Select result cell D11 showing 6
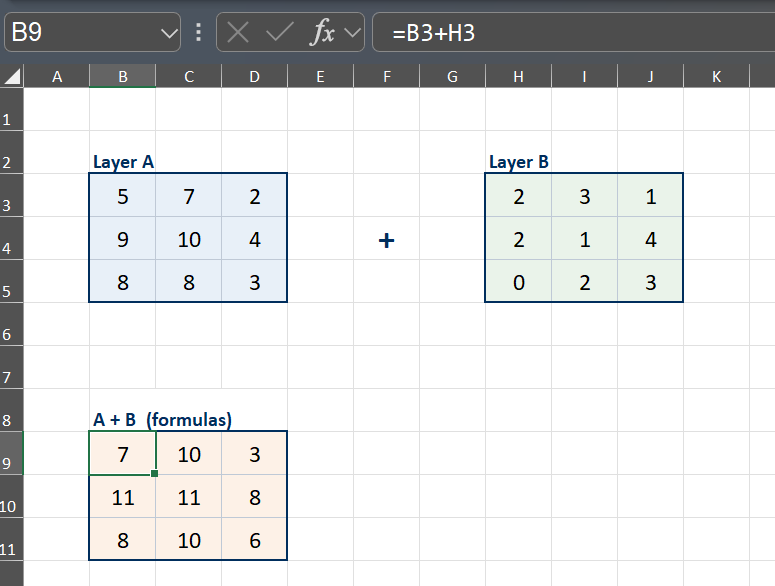The width and height of the screenshot is (775, 586). coord(255,539)
